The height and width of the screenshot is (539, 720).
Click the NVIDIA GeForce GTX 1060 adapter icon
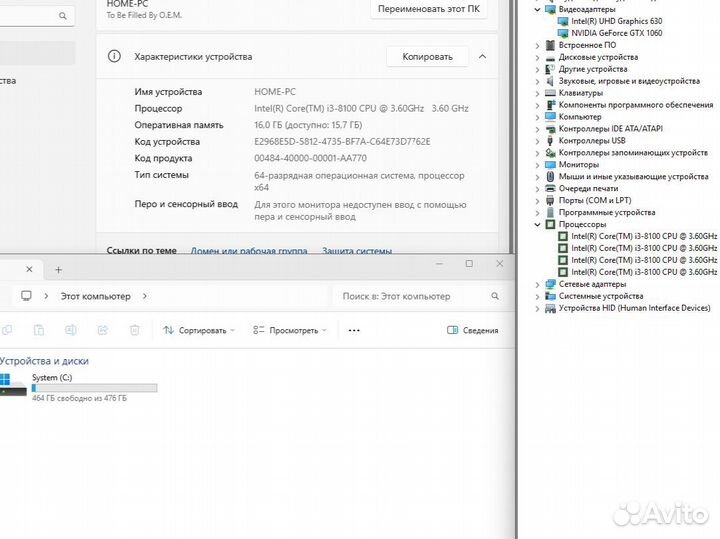click(x=563, y=33)
